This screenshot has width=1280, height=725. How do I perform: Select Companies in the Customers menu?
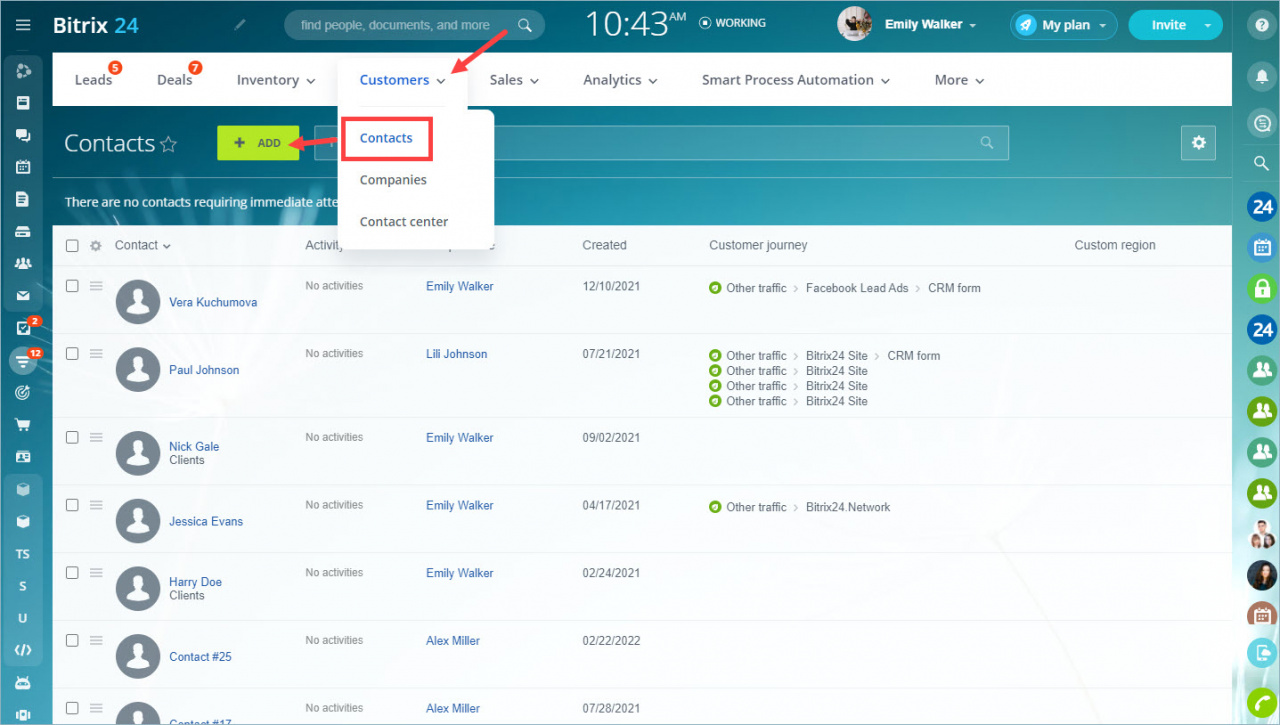coord(393,180)
